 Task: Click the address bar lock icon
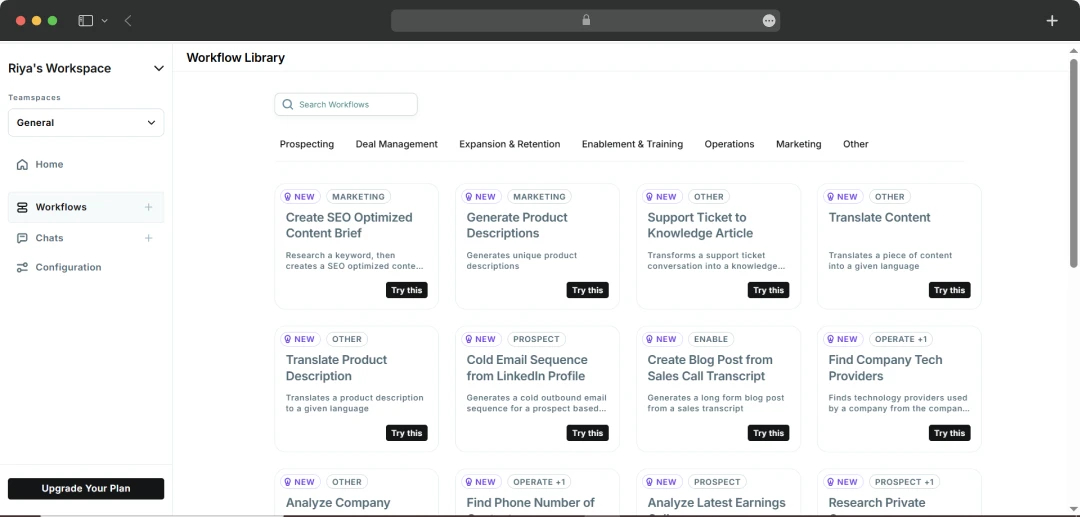point(586,21)
